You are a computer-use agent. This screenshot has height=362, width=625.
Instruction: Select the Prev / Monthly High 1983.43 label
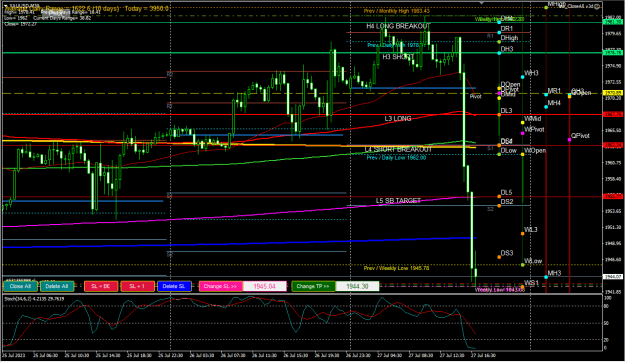click(x=397, y=11)
